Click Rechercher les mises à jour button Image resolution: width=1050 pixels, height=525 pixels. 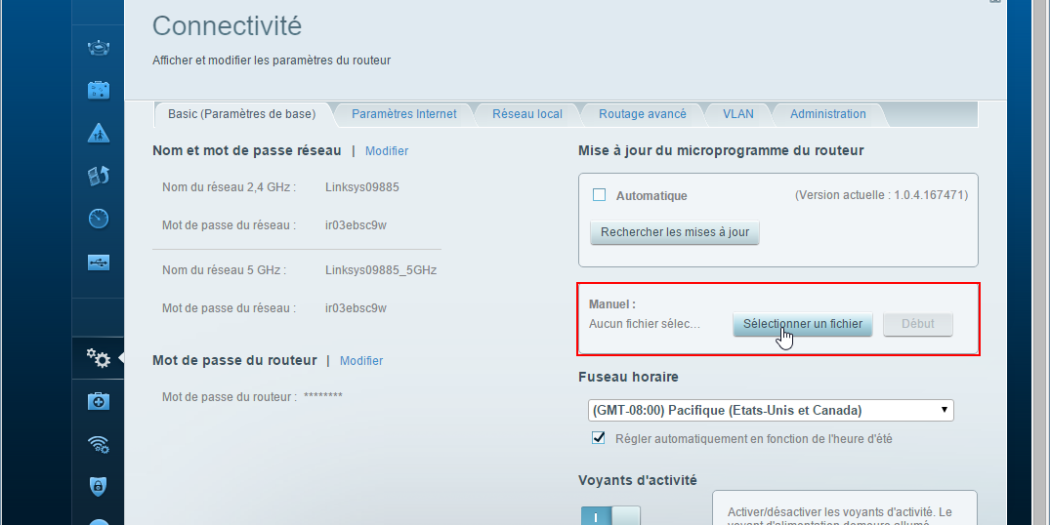click(x=675, y=232)
